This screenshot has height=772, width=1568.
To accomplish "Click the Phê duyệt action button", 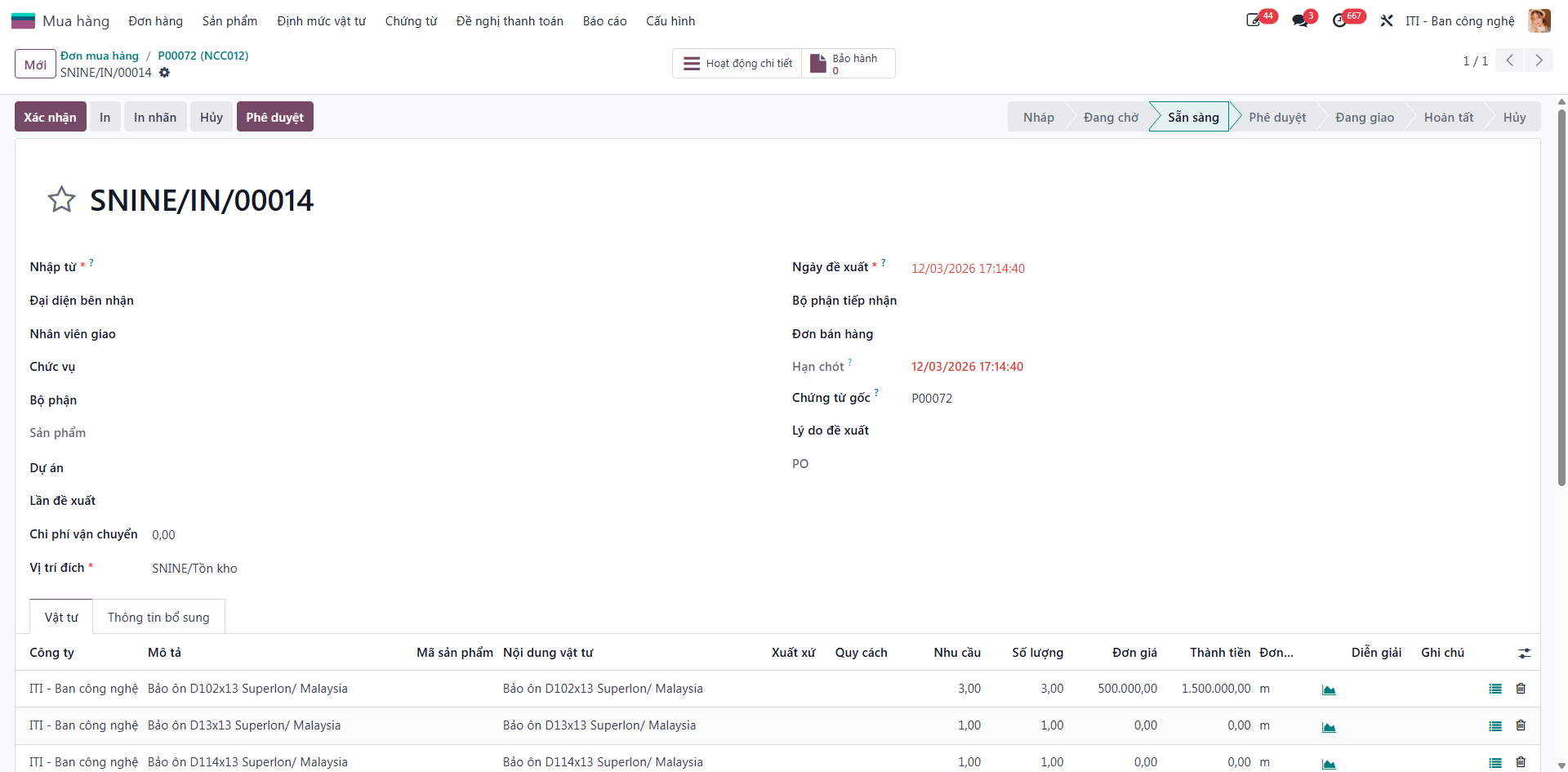I will (x=274, y=117).
